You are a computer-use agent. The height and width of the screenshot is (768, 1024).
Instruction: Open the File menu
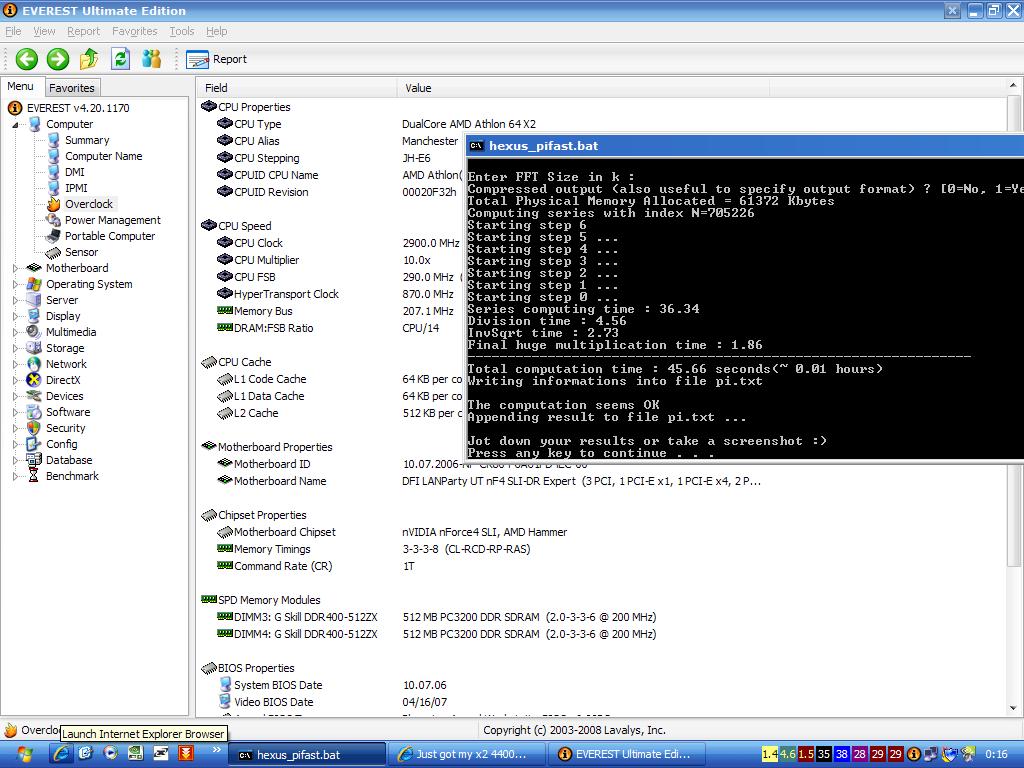pos(13,31)
